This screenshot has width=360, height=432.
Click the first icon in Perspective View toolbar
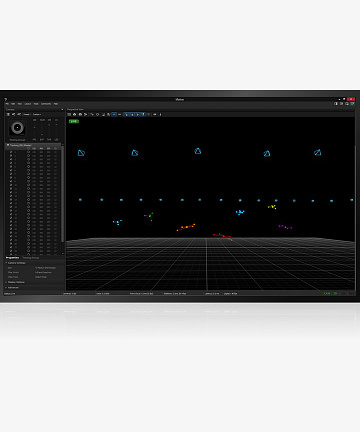pyautogui.click(x=69, y=114)
